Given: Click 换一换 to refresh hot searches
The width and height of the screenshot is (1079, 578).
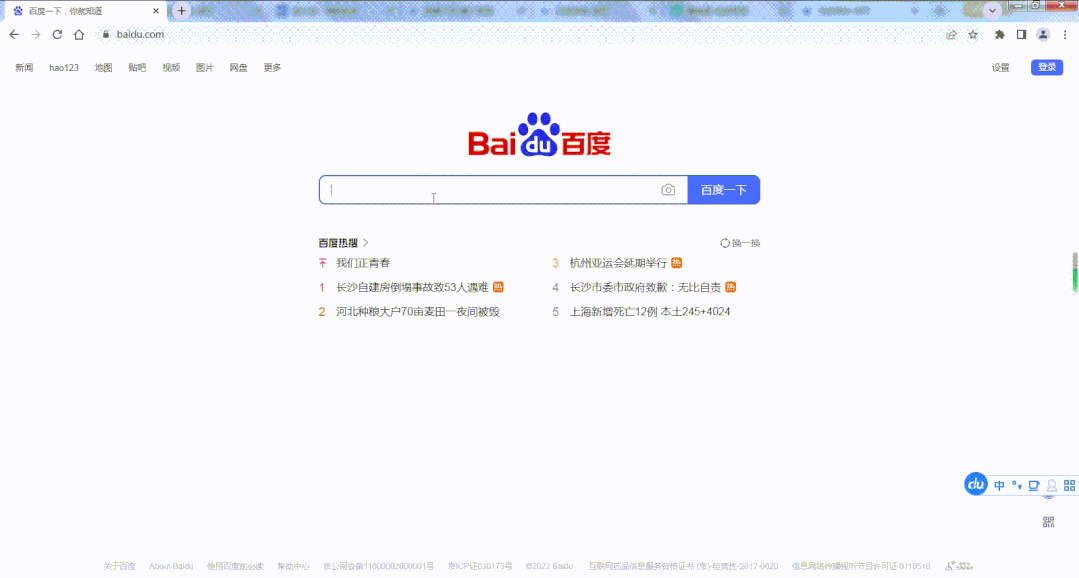Looking at the screenshot, I should click(x=746, y=243).
